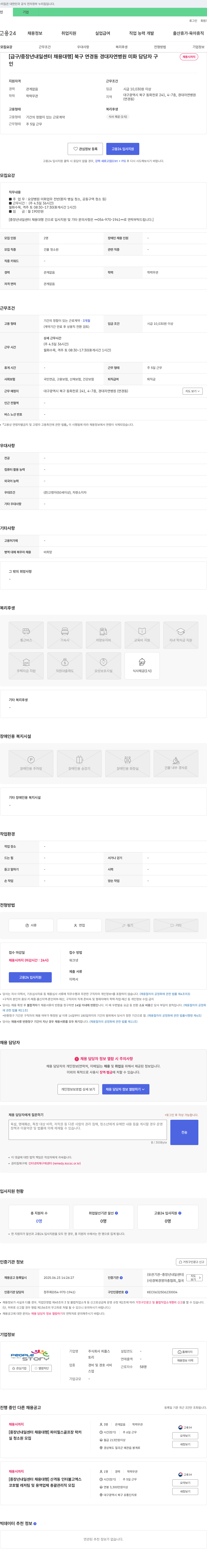Open the 직업 능력 개발 menu
The height and width of the screenshot is (1568, 207).
point(141,33)
